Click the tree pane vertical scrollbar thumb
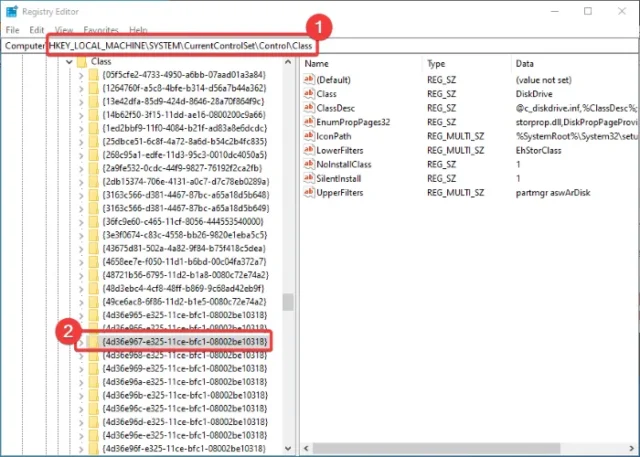The width and height of the screenshot is (640, 457). click(x=288, y=302)
